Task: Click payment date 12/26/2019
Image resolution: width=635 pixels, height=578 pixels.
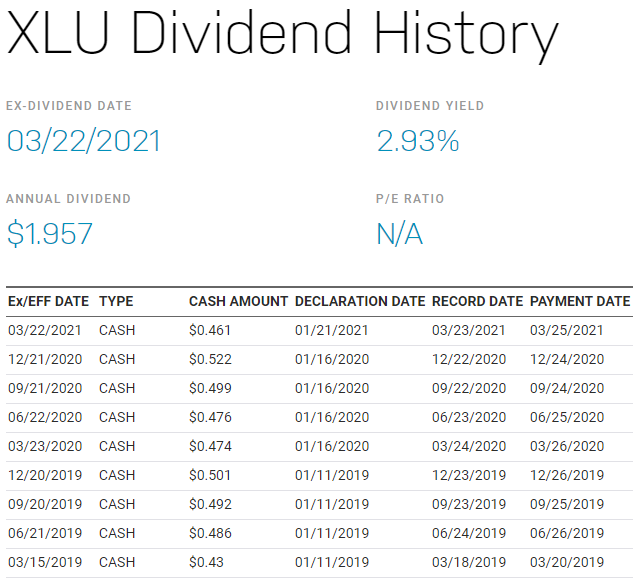Action: 567,475
